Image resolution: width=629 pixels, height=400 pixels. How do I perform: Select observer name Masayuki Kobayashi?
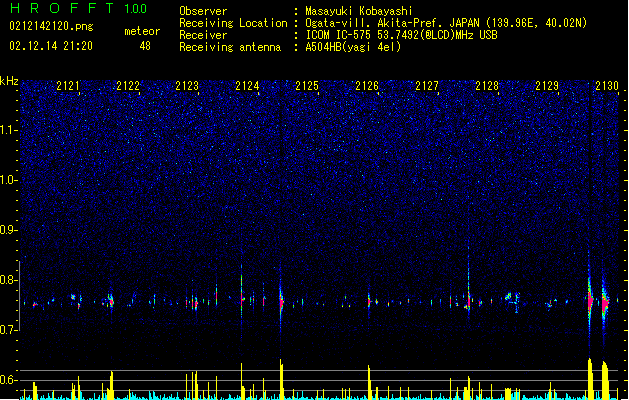[x=359, y=11]
